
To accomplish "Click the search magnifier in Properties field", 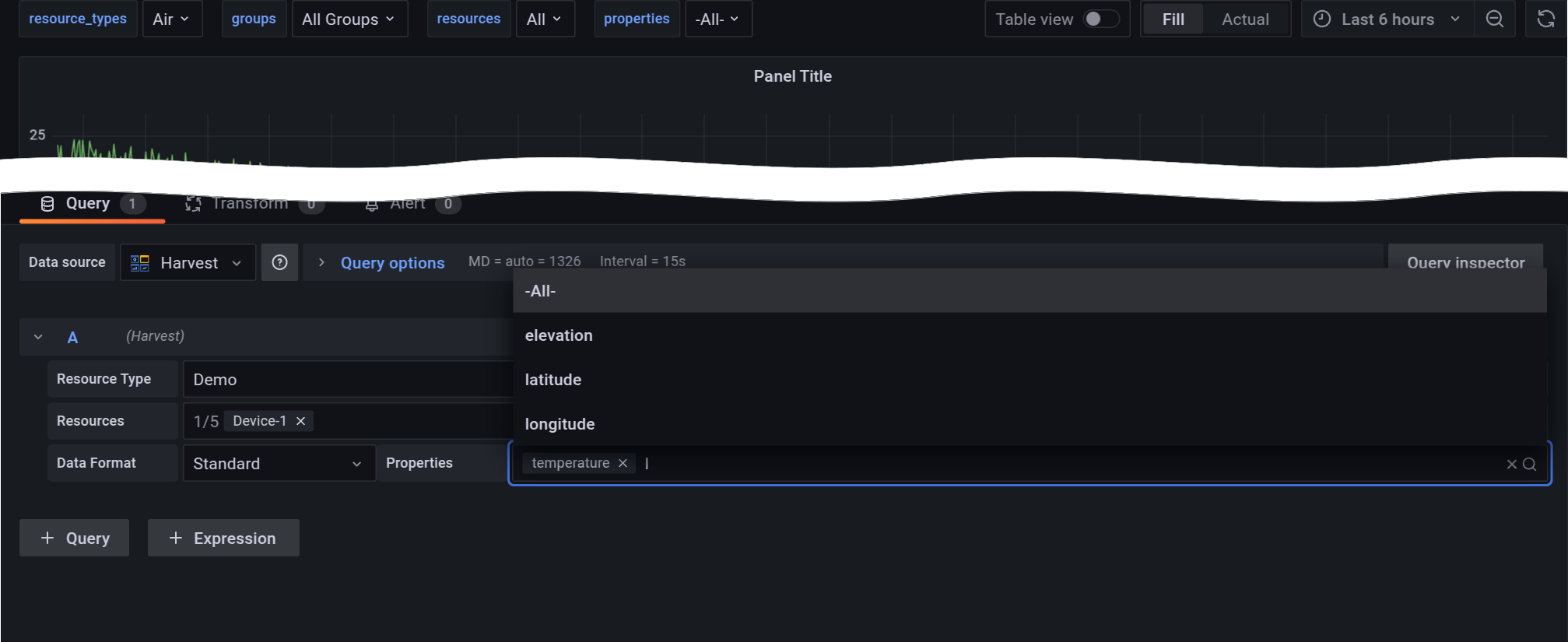I will (x=1530, y=464).
